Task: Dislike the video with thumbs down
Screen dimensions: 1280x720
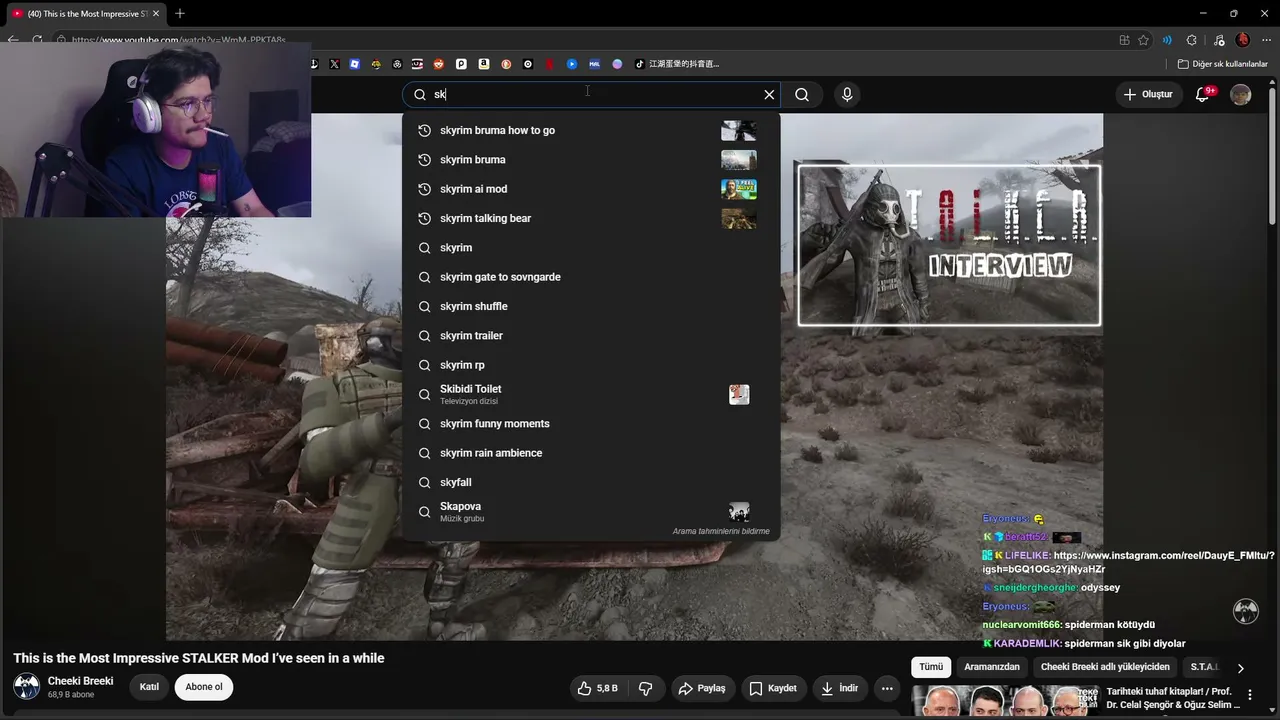Action: tap(646, 688)
